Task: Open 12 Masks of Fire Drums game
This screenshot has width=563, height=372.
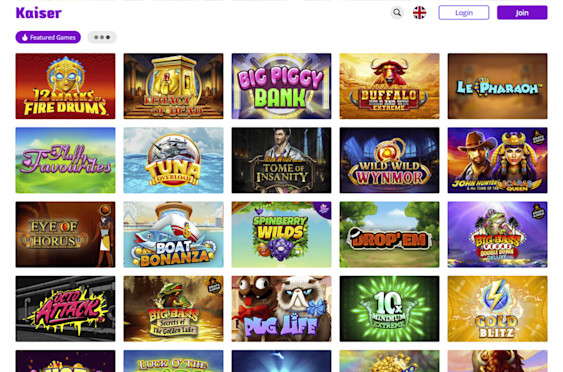Action: tap(65, 86)
